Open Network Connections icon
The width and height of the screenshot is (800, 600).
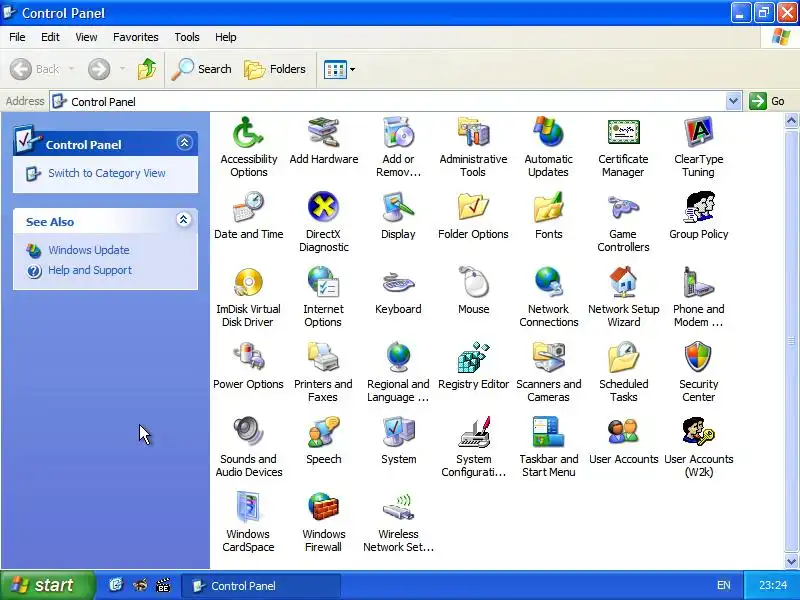(x=548, y=282)
